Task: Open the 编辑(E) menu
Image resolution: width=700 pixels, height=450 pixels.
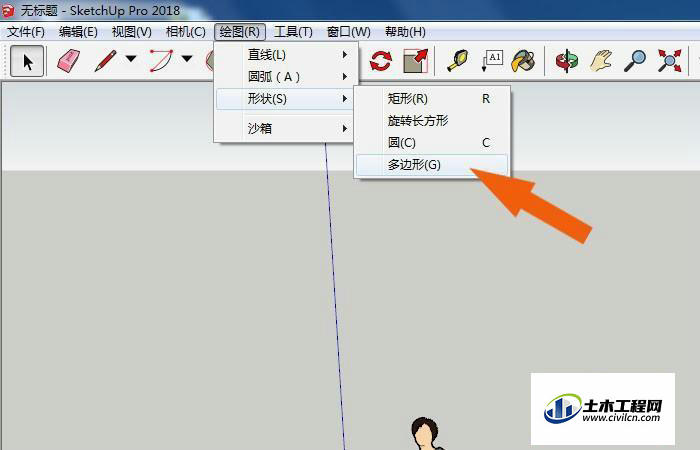Action: pyautogui.click(x=78, y=32)
